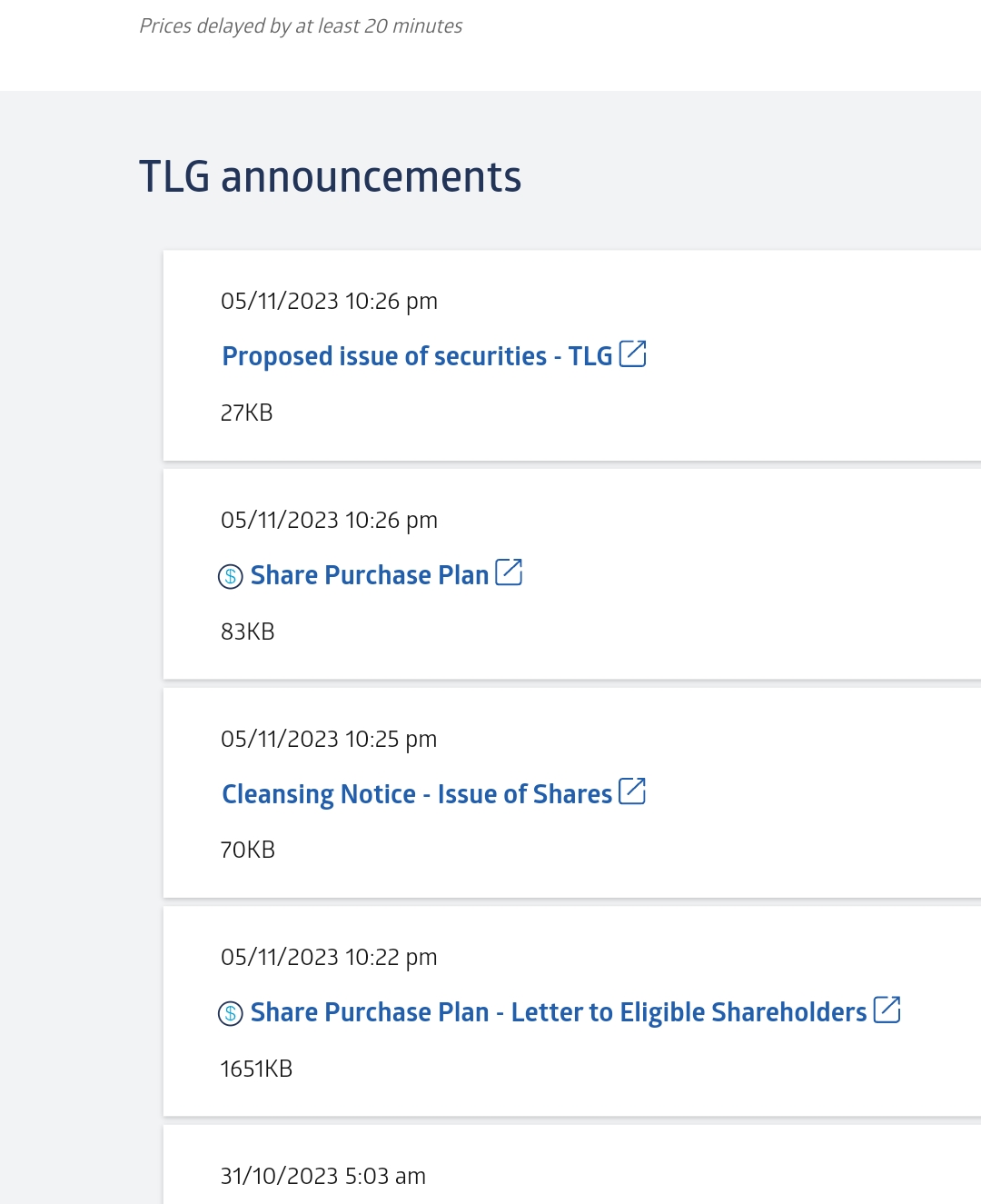Click the 27KB file size text

click(246, 413)
